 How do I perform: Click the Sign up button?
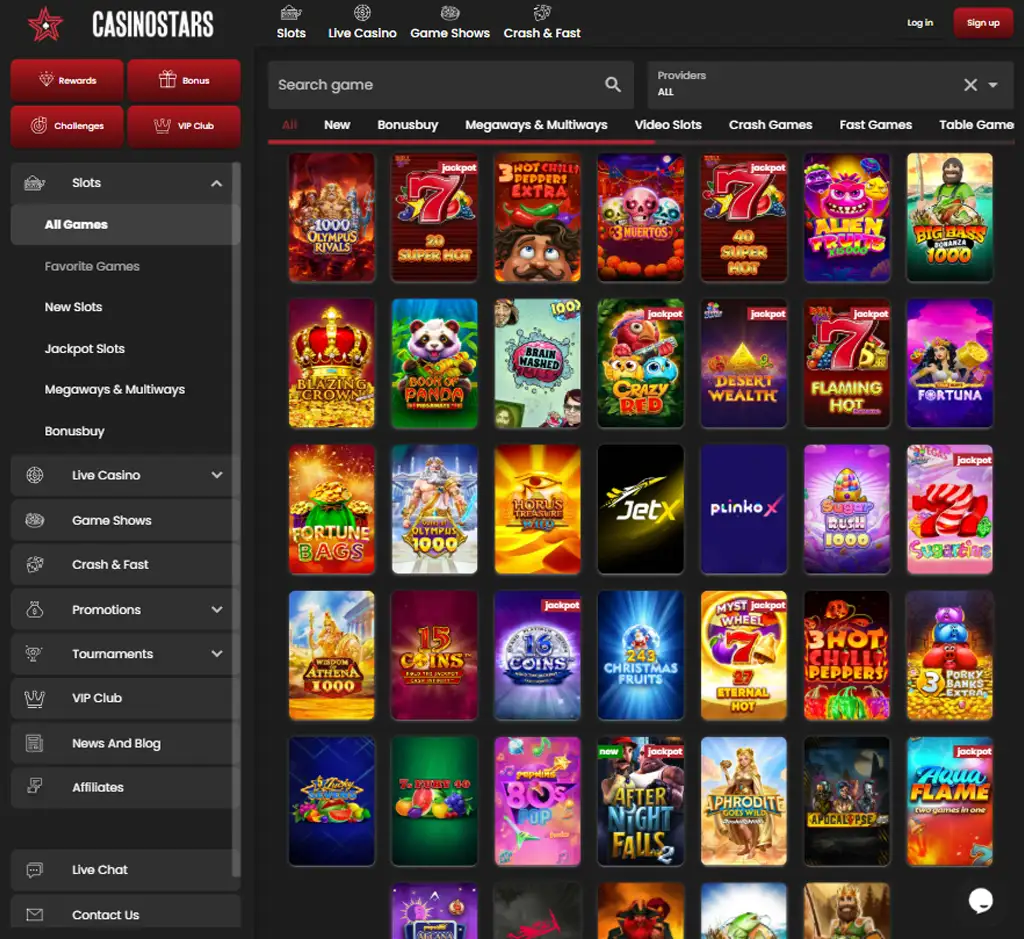coord(982,22)
